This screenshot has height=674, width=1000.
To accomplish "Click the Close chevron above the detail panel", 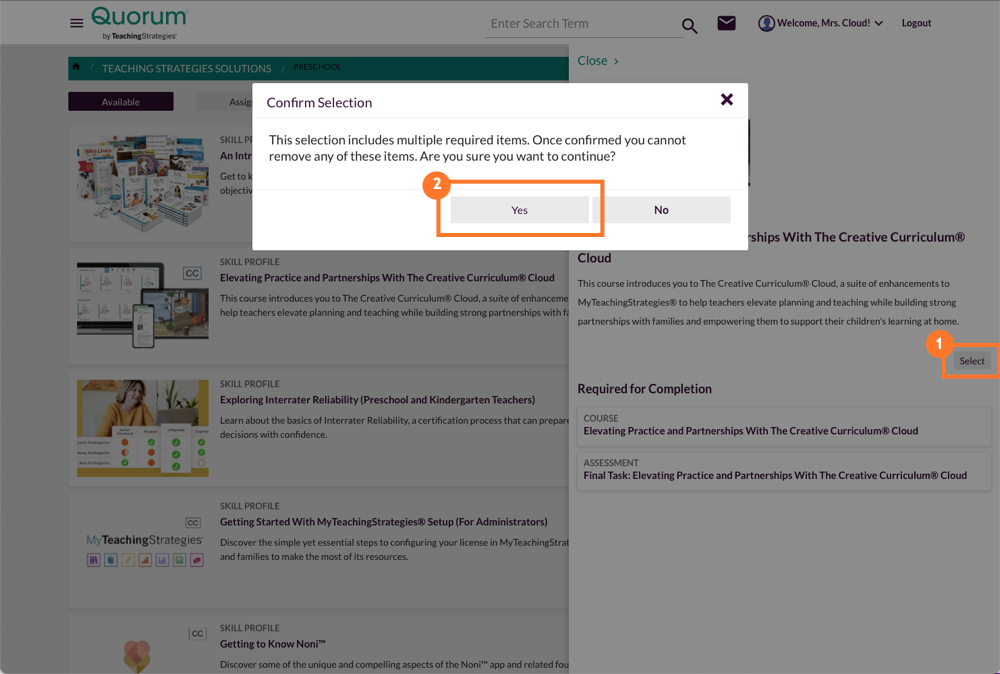I will pos(597,61).
